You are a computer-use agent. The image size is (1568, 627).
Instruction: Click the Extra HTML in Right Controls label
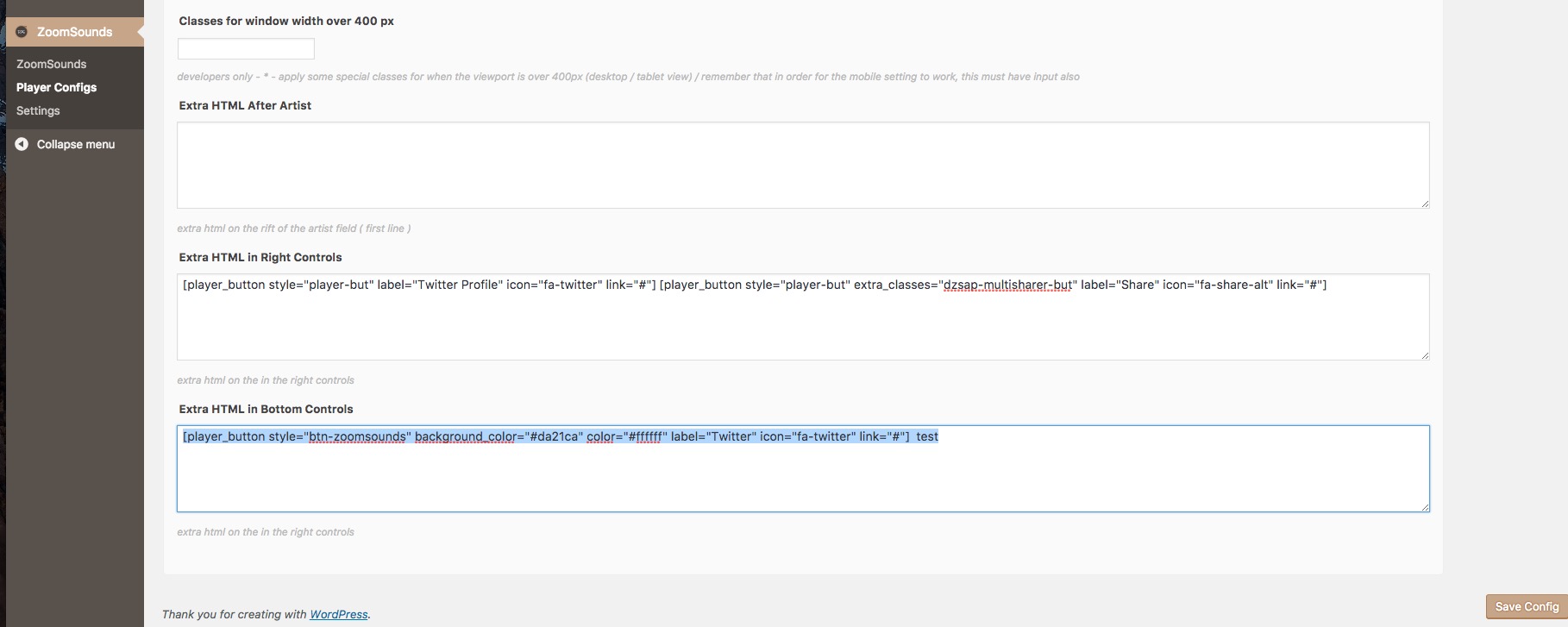point(260,257)
